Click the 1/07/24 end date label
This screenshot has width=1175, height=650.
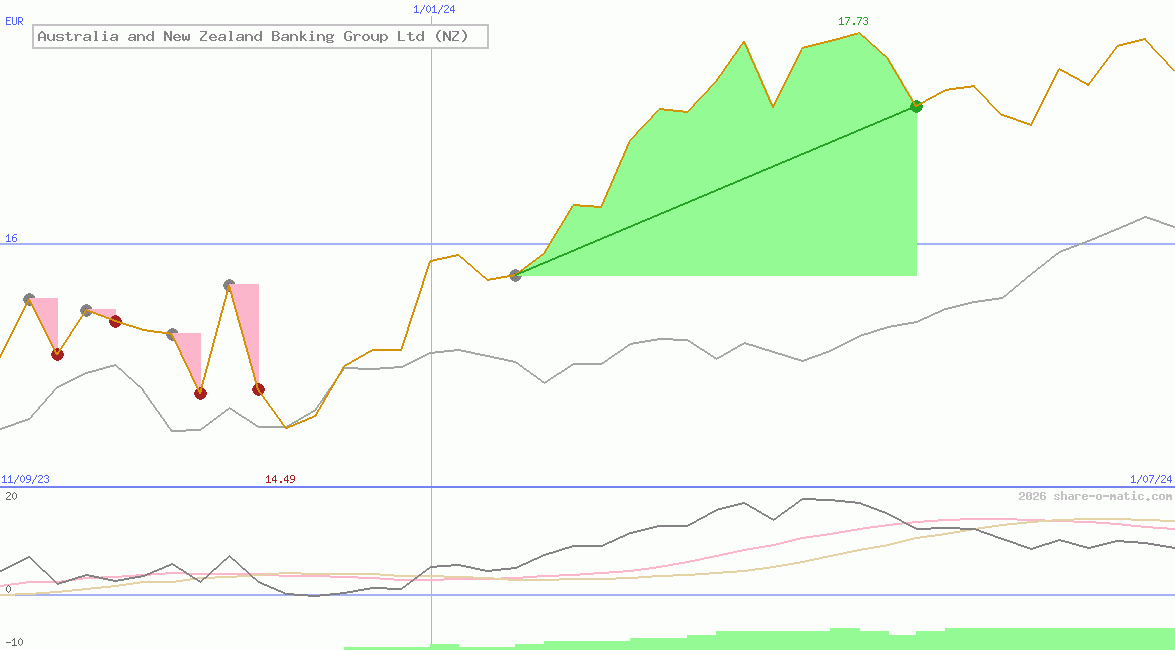(1151, 479)
